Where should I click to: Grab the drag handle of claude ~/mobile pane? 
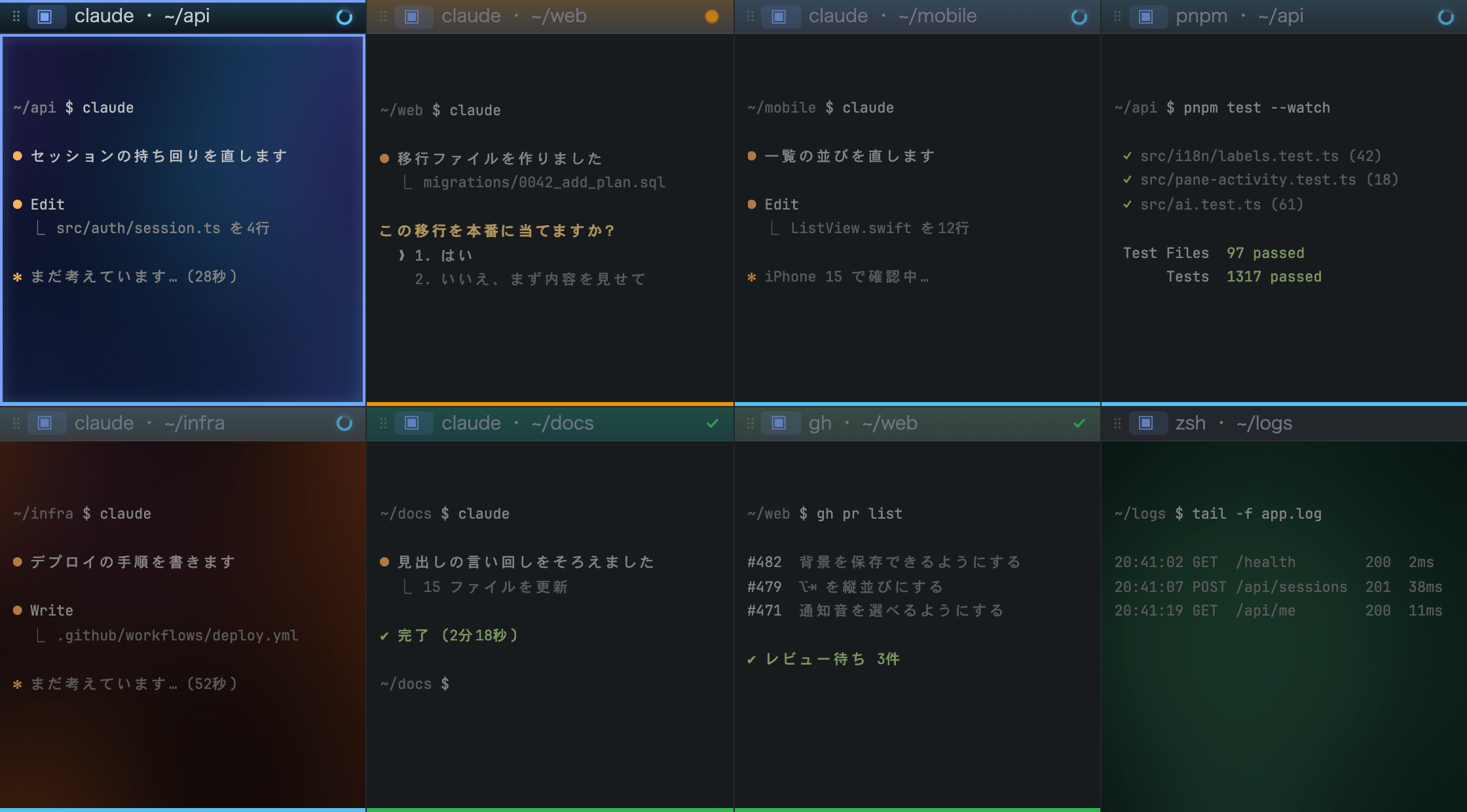[751, 16]
